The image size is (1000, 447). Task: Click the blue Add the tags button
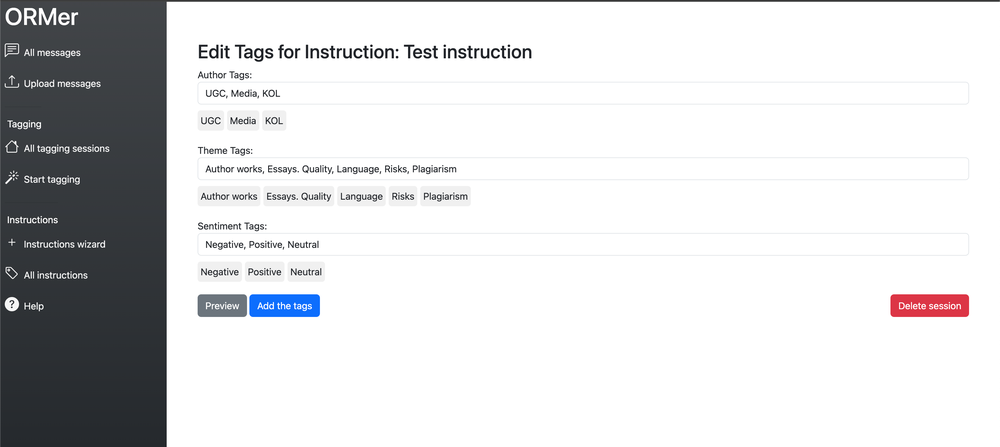point(284,306)
